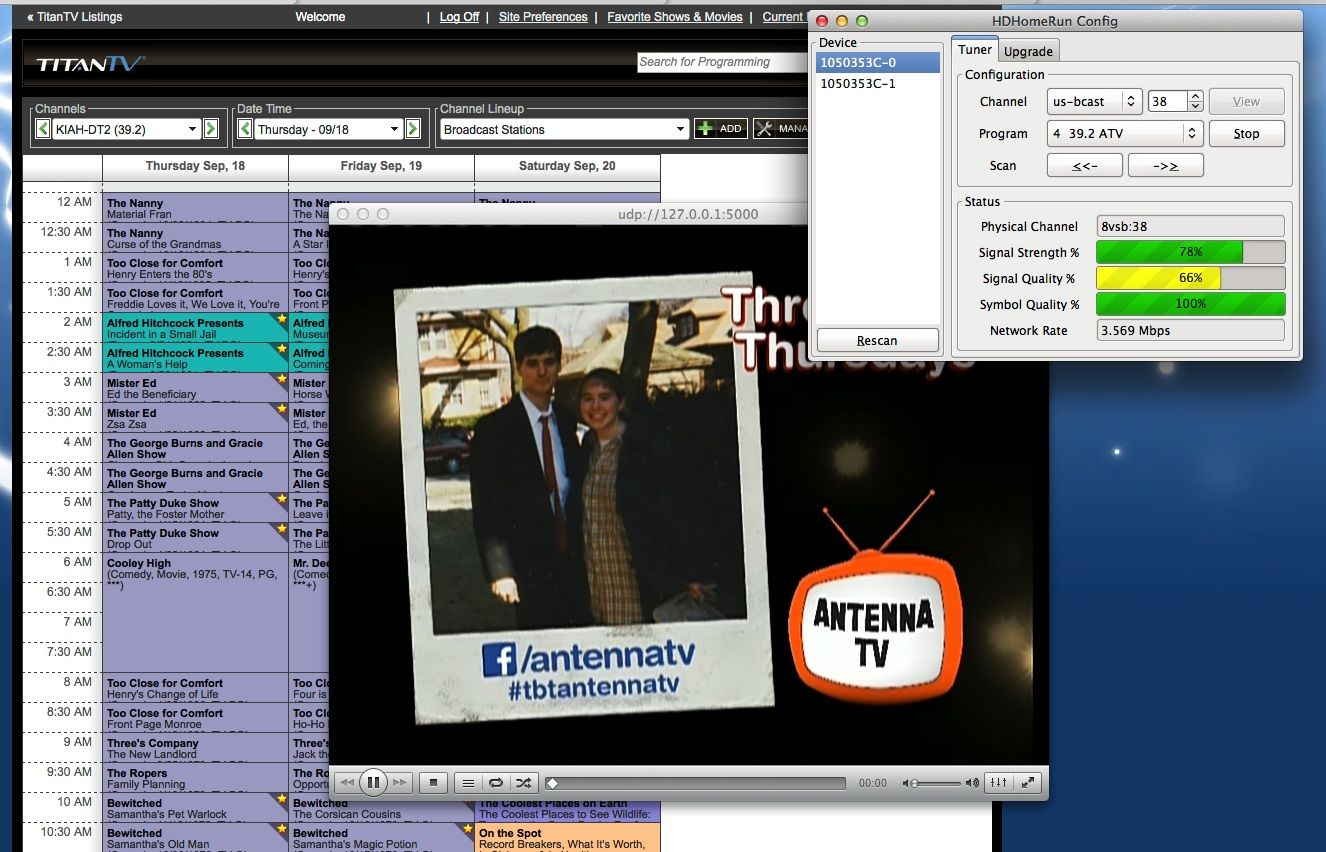
Task: Scan downward with the <<- button
Action: tap(1085, 166)
